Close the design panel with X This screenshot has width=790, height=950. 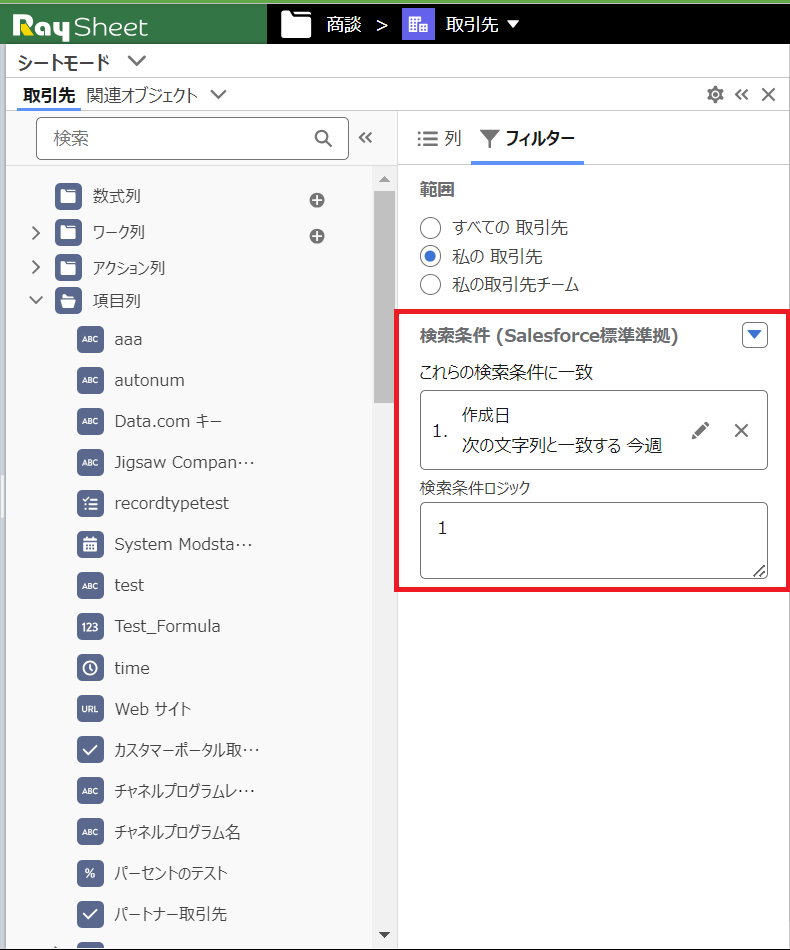coord(768,95)
